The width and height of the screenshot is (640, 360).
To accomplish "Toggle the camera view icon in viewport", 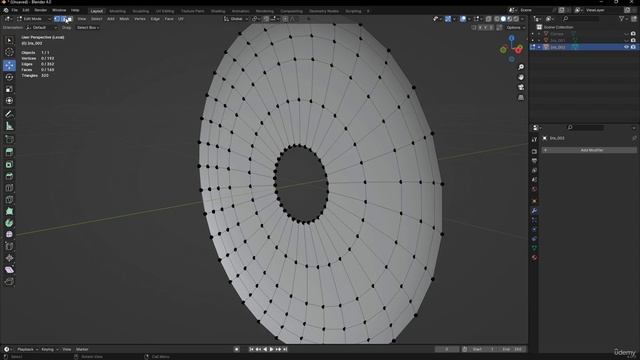I will pos(521,87).
